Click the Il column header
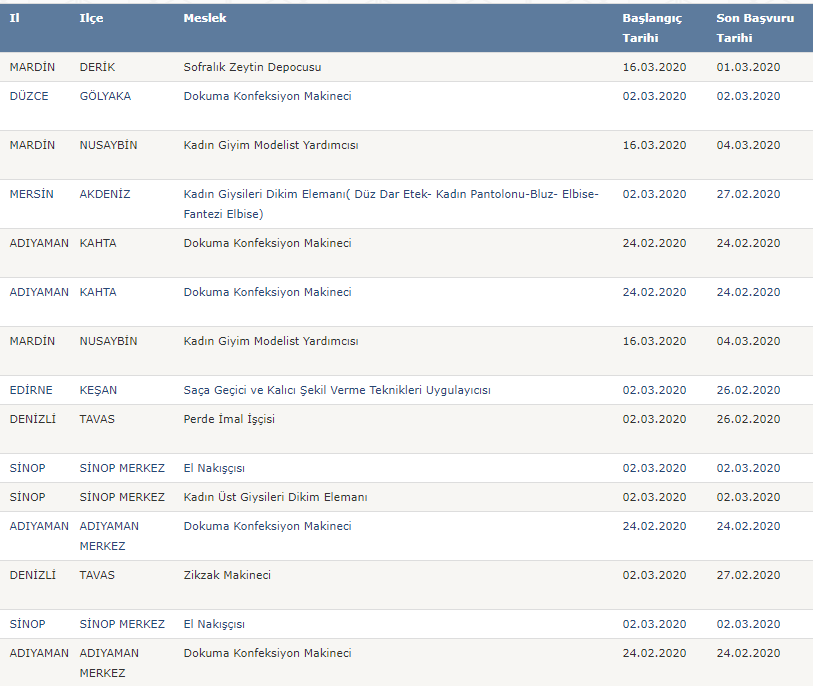Image resolution: width=813 pixels, height=686 pixels. [15, 18]
